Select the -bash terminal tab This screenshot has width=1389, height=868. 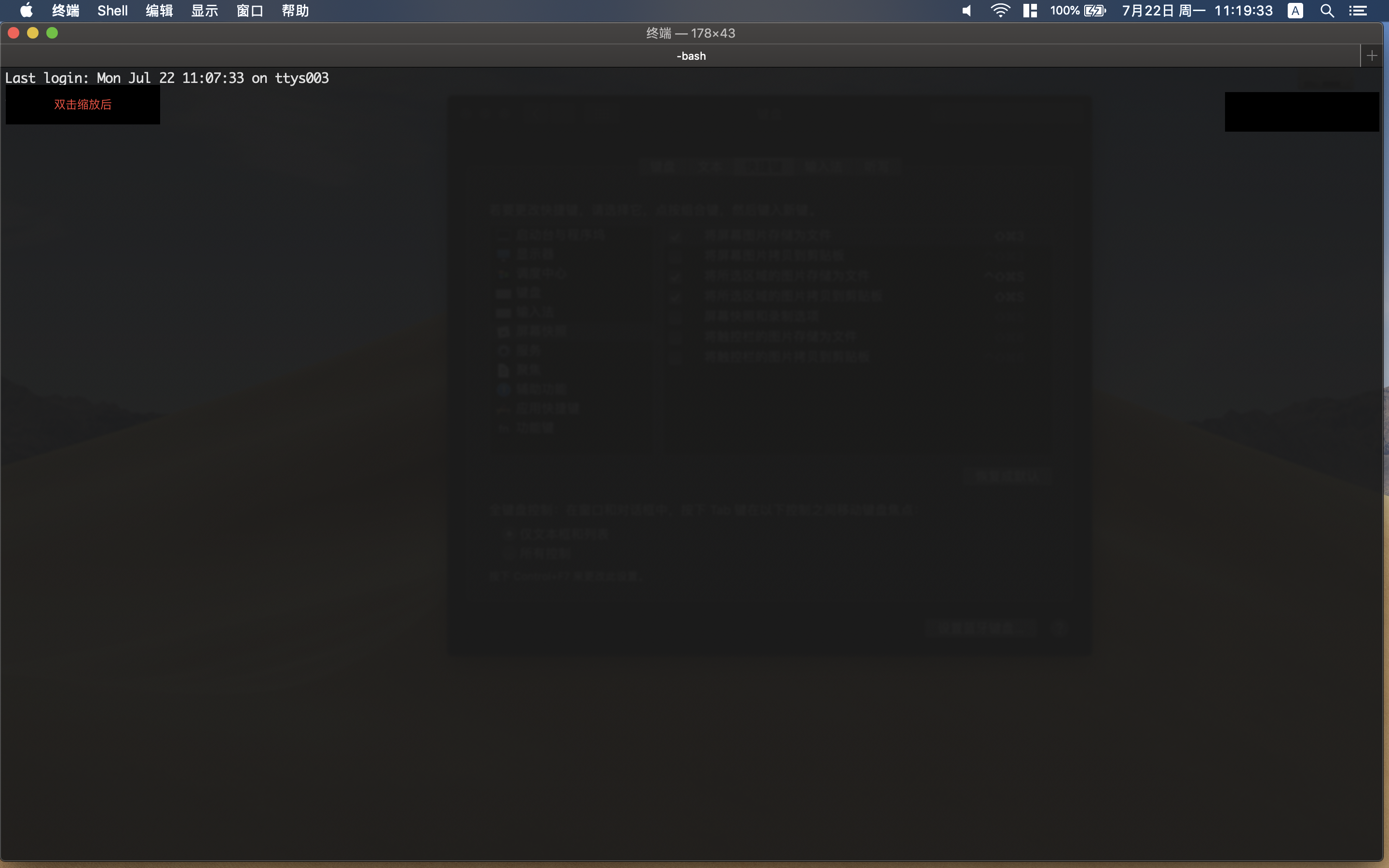click(x=691, y=55)
